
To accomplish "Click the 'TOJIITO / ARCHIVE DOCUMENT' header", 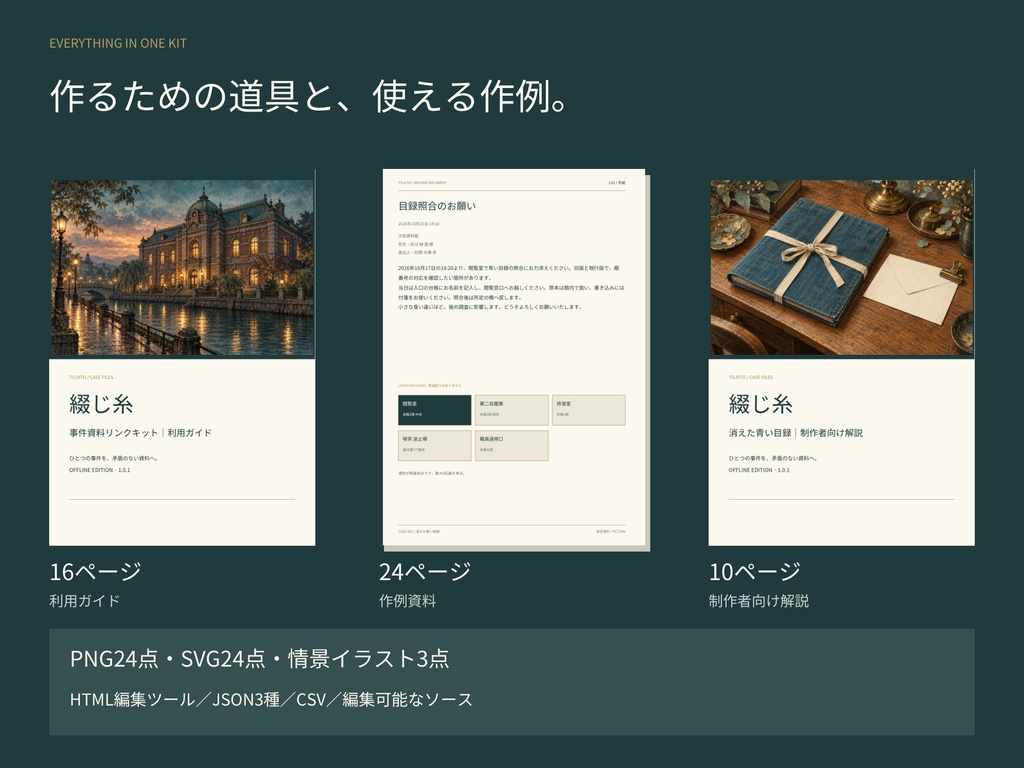I will point(423,183).
